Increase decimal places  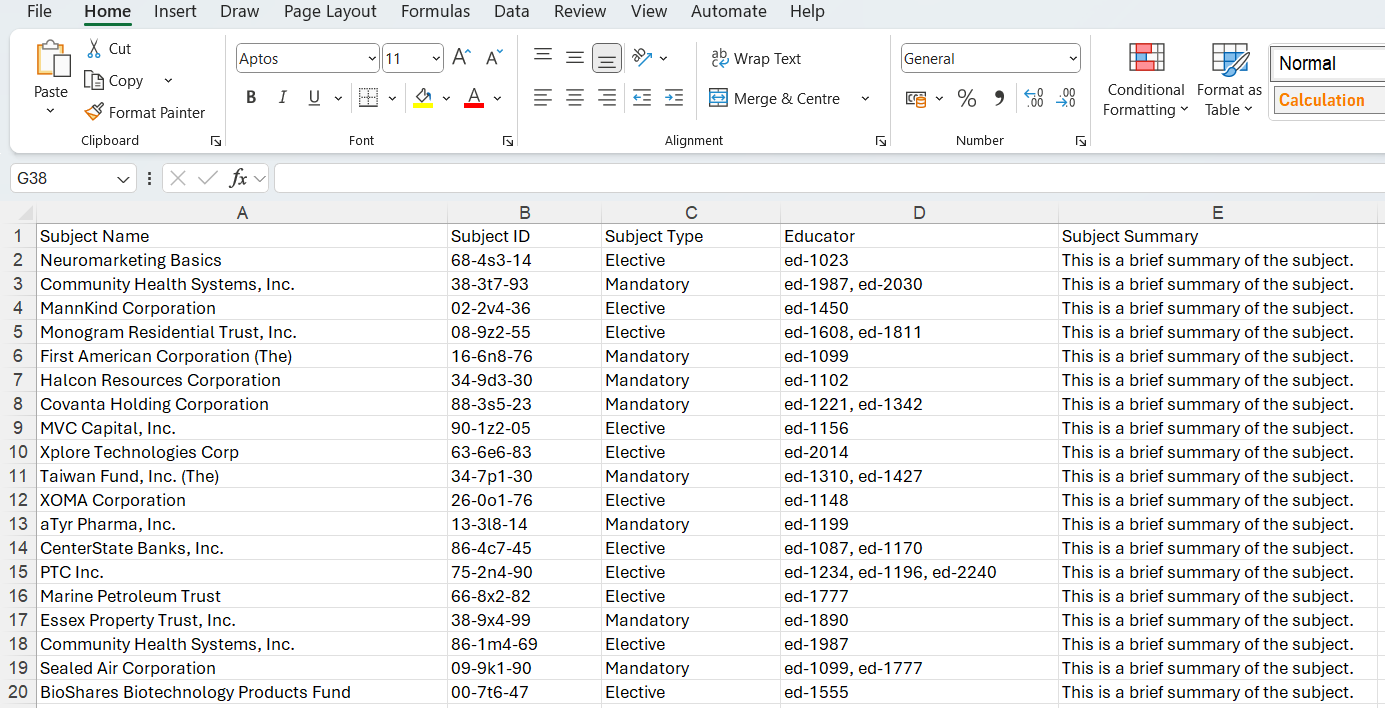1034,98
